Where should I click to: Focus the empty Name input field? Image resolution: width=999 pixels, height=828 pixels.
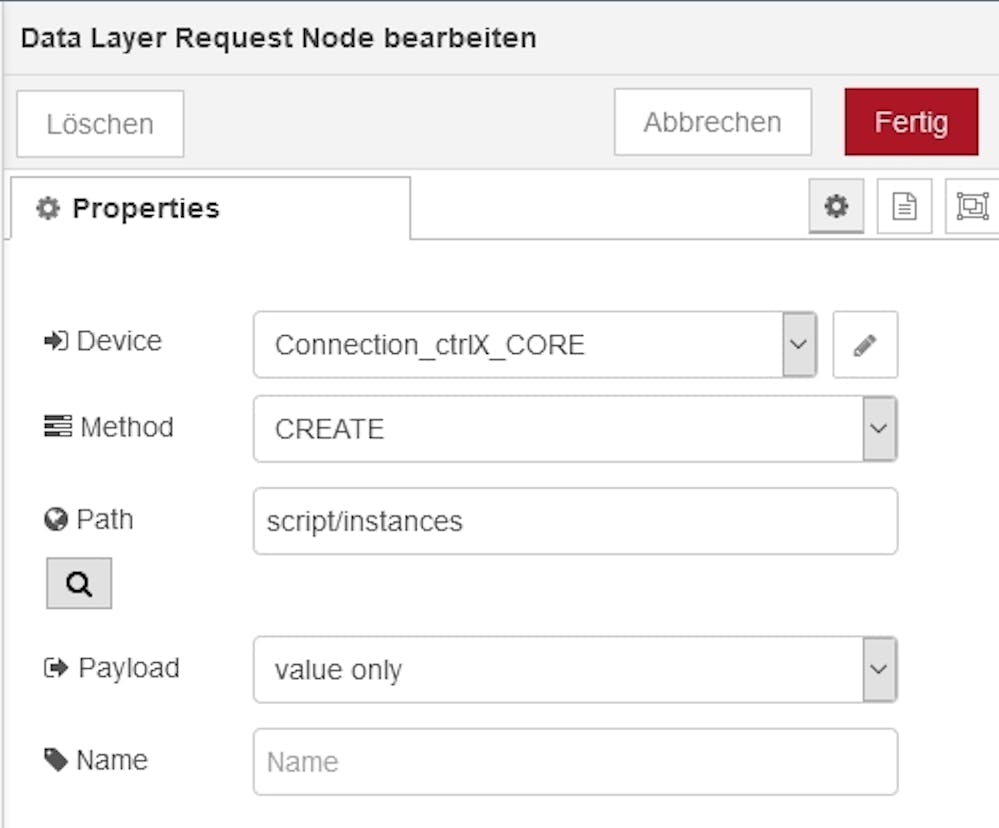(575, 762)
